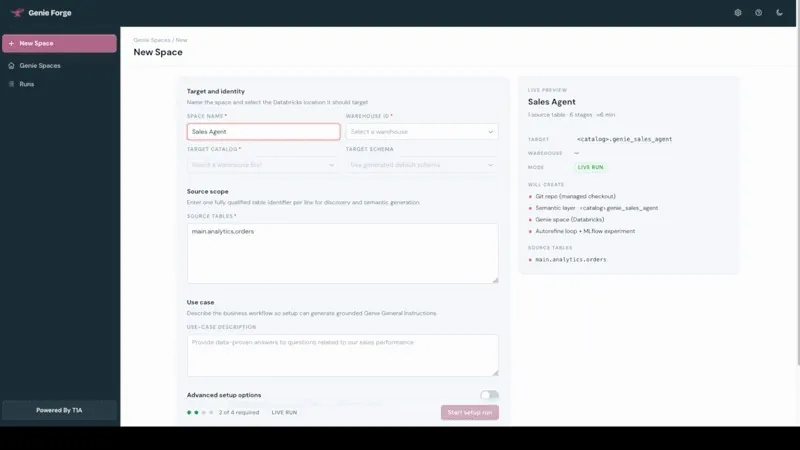Click Git repo (managed checkout) item
The width and height of the screenshot is (800, 450).
tap(575, 196)
